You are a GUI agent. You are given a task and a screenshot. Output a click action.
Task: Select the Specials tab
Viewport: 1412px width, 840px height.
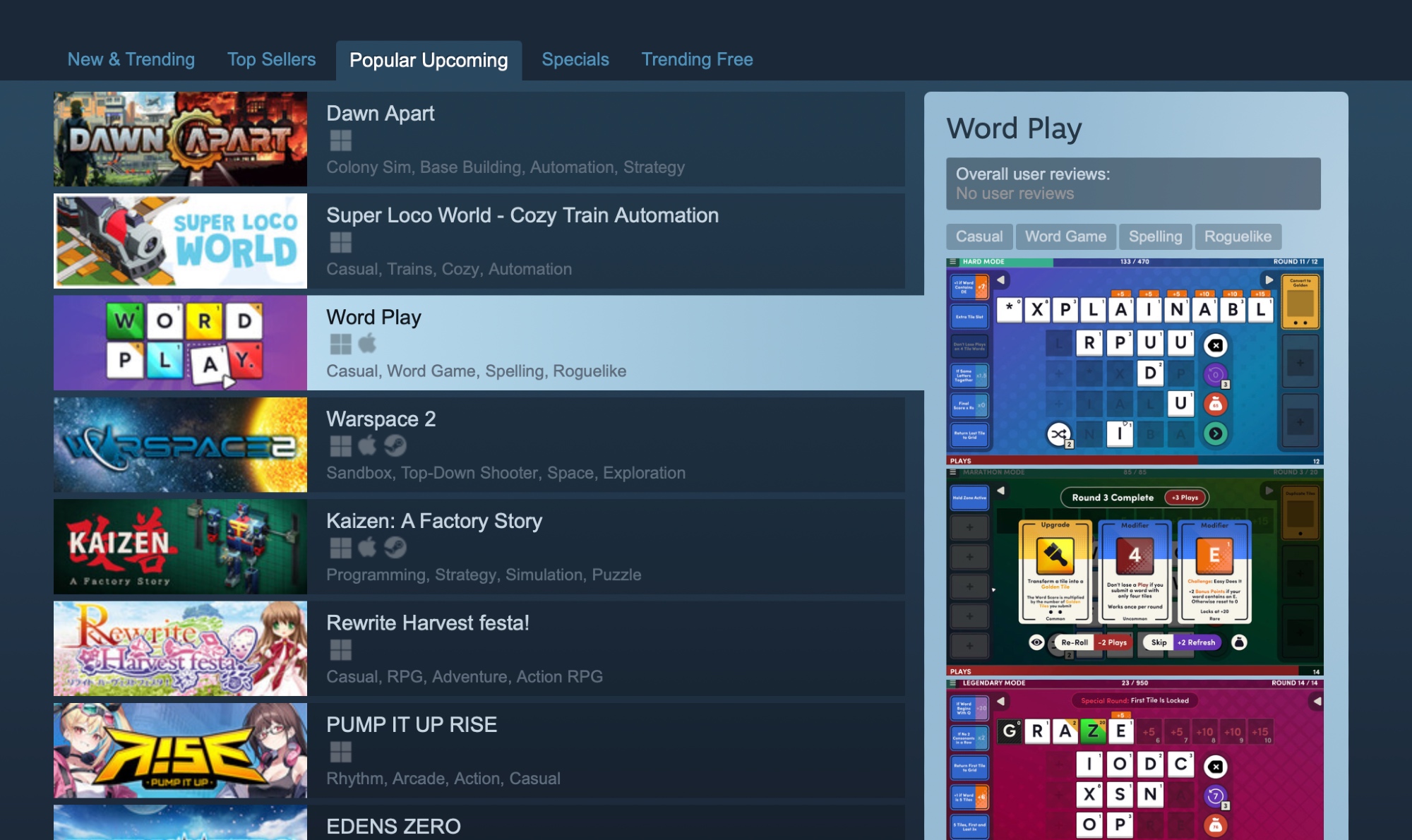[575, 59]
